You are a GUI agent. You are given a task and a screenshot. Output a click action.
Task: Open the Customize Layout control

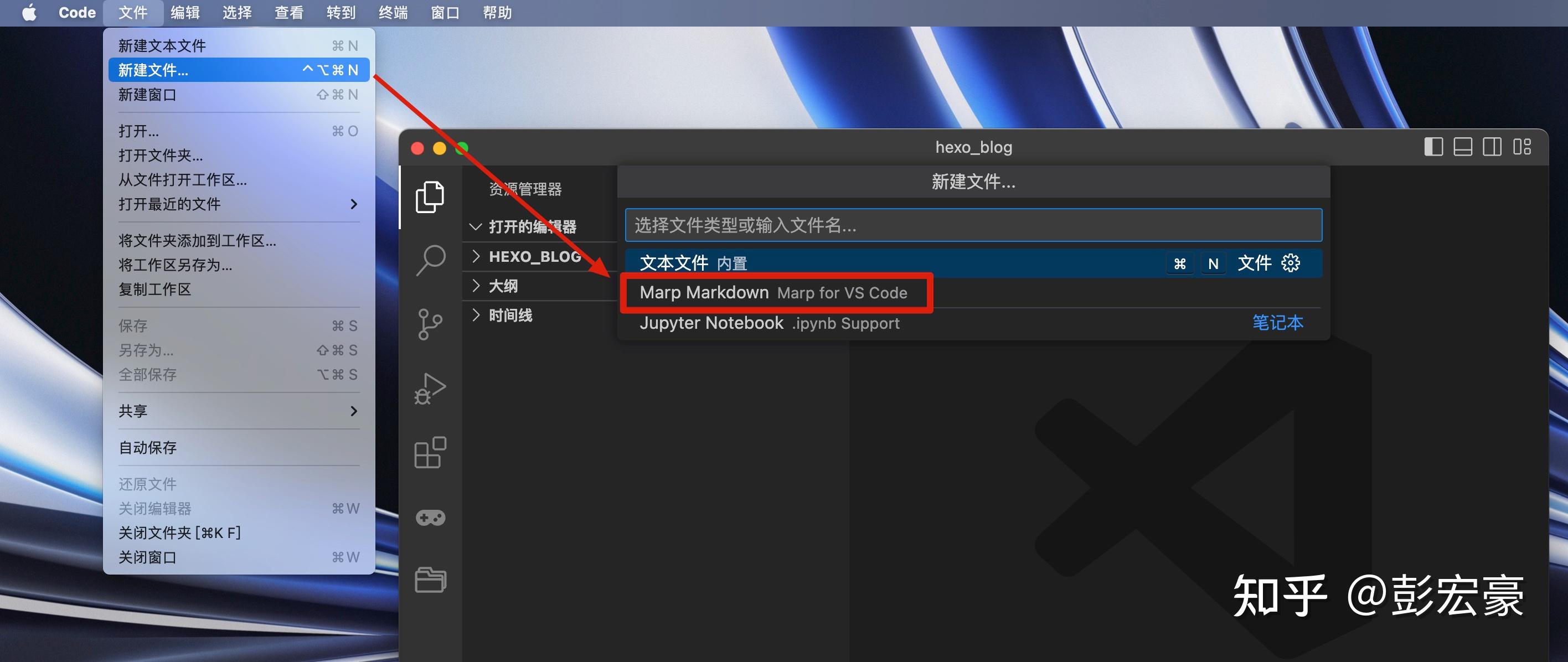[1524, 147]
